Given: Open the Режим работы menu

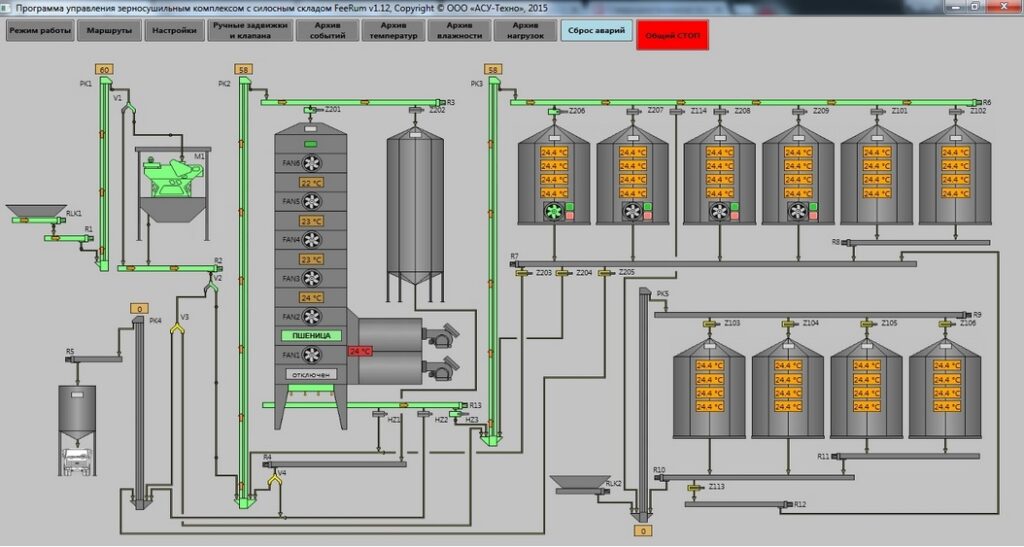Looking at the screenshot, I should [40, 31].
